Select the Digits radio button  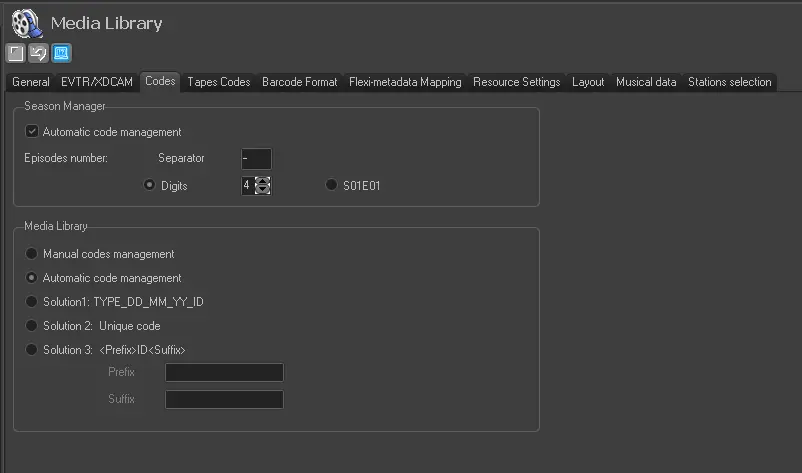pos(150,185)
